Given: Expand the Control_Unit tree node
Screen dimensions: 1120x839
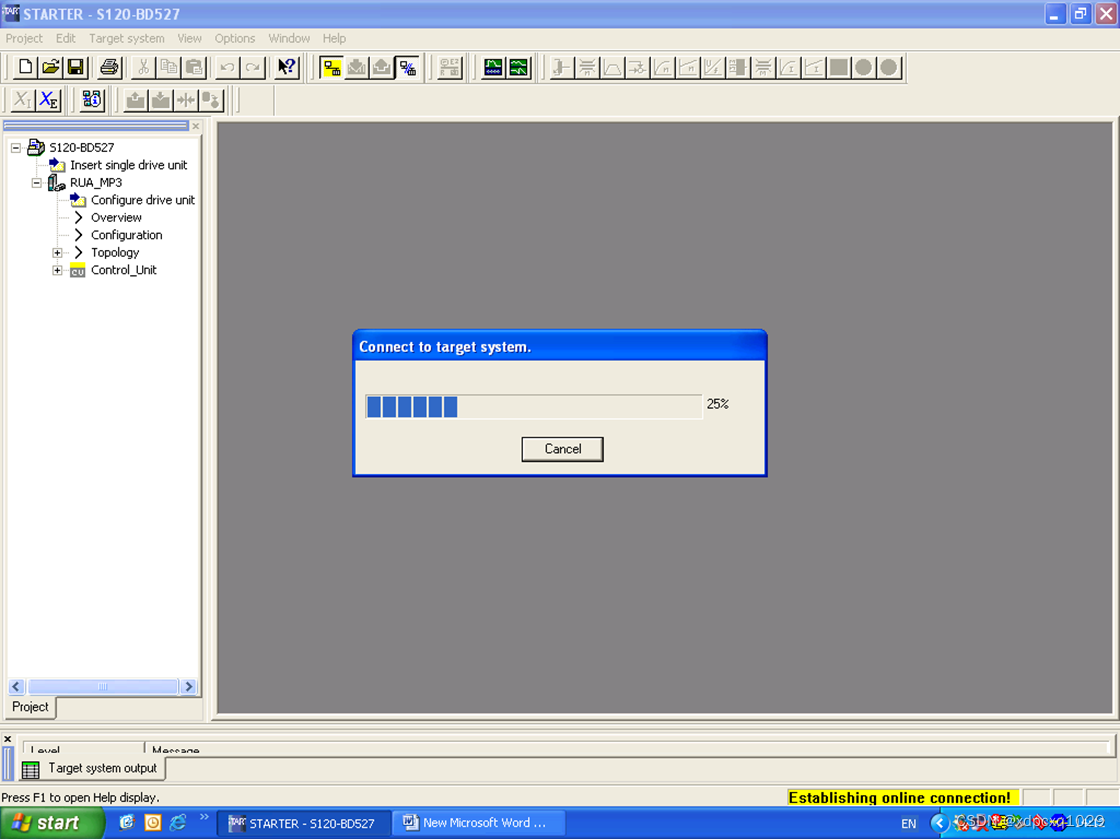Looking at the screenshot, I should [57, 271].
